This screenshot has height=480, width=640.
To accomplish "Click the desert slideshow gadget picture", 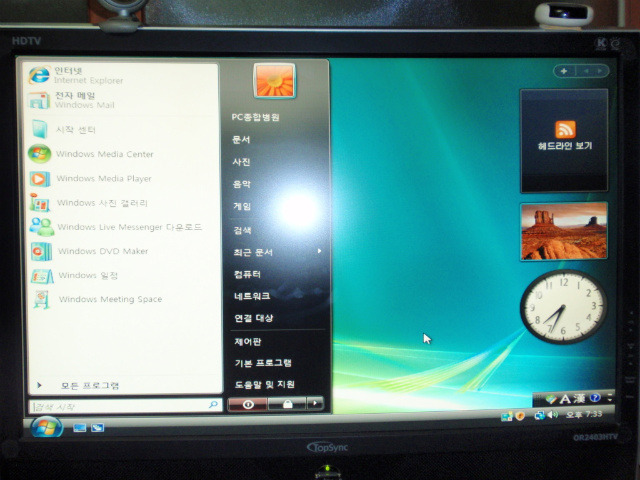I will (x=564, y=231).
